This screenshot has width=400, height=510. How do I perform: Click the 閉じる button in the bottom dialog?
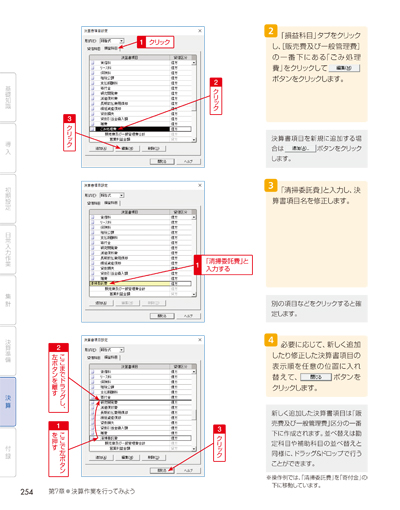[x=162, y=470]
